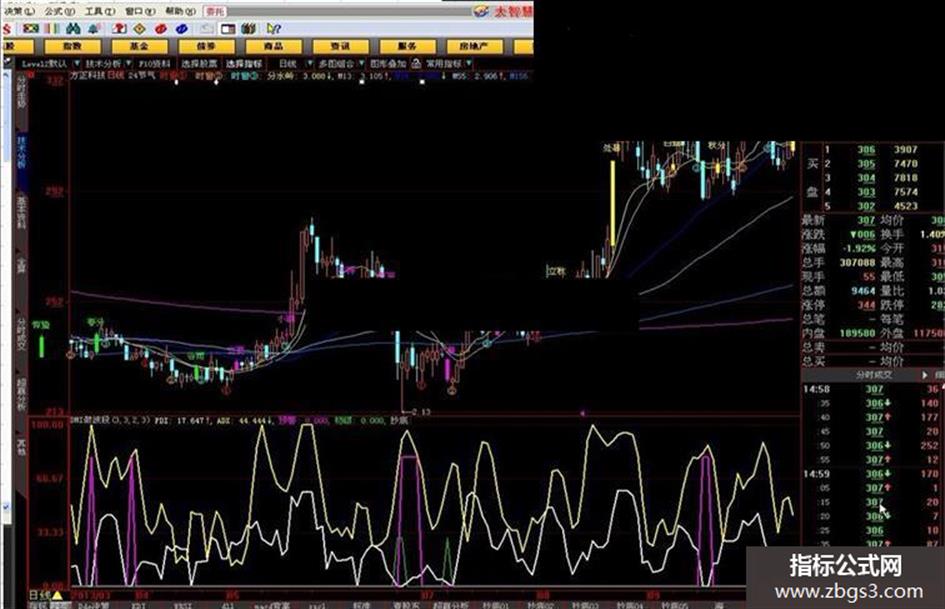This screenshot has width=945, height=609.
Task: Select the 分时成交 left sidebar tab
Action: pos(21,333)
